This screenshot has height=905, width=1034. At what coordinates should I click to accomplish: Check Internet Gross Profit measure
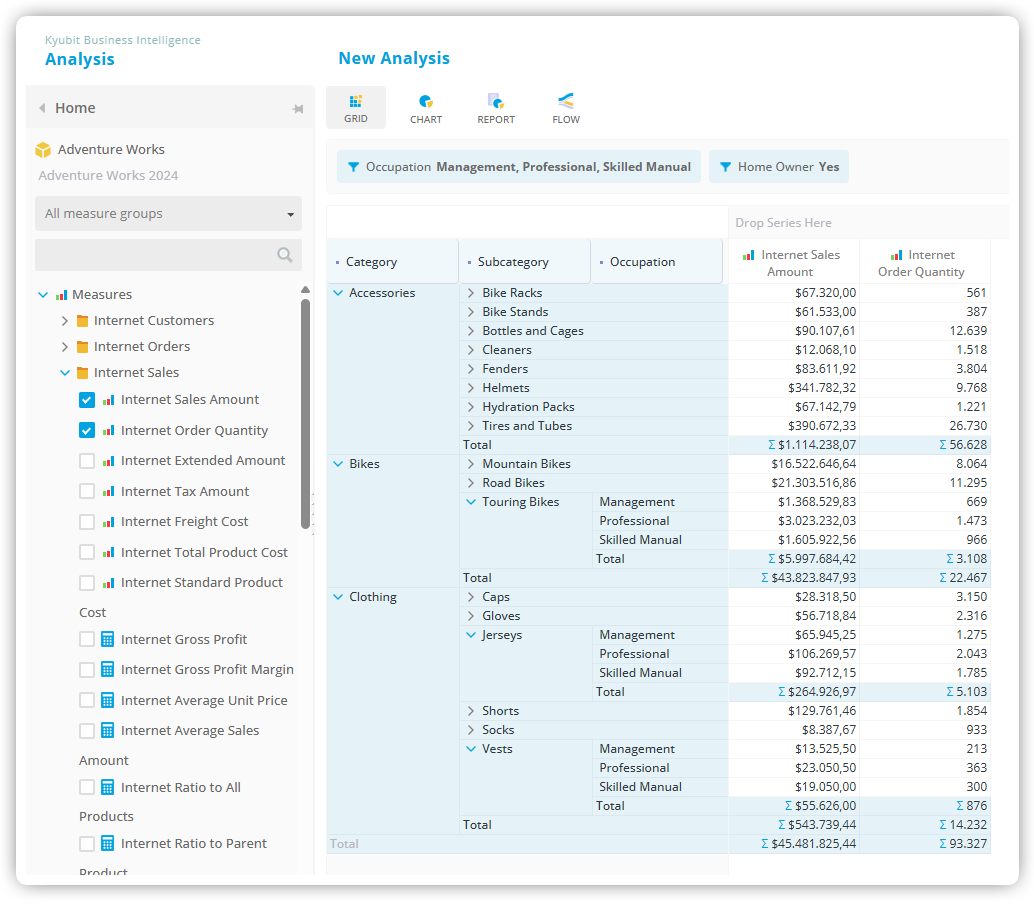coord(86,639)
